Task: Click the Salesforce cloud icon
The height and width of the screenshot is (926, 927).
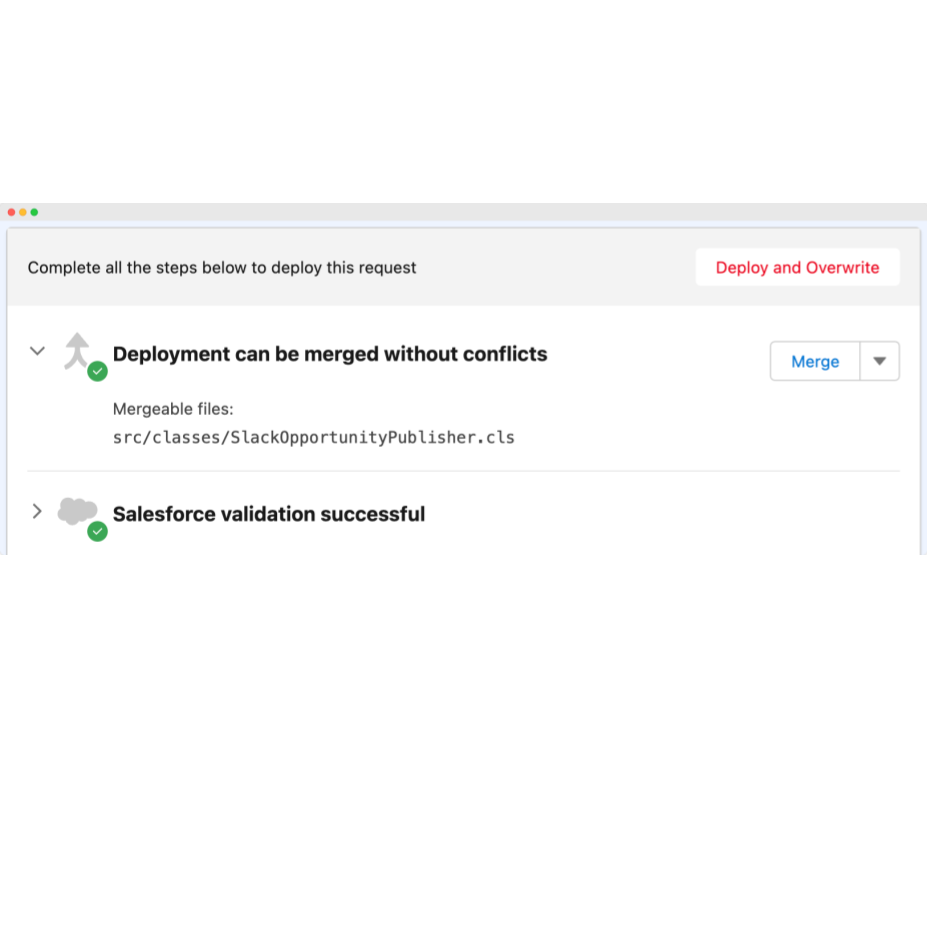Action: coord(78,510)
